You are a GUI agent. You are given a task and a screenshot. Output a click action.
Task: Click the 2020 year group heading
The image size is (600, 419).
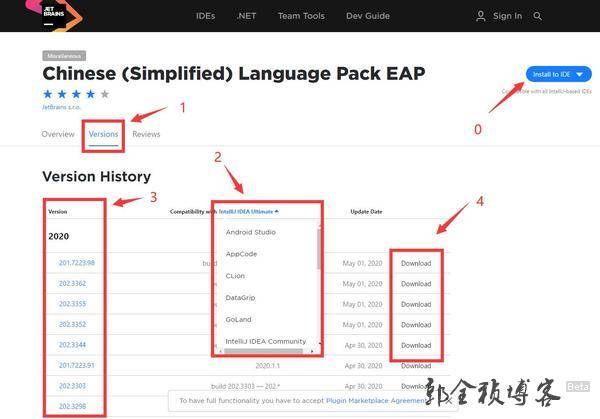[59, 236]
